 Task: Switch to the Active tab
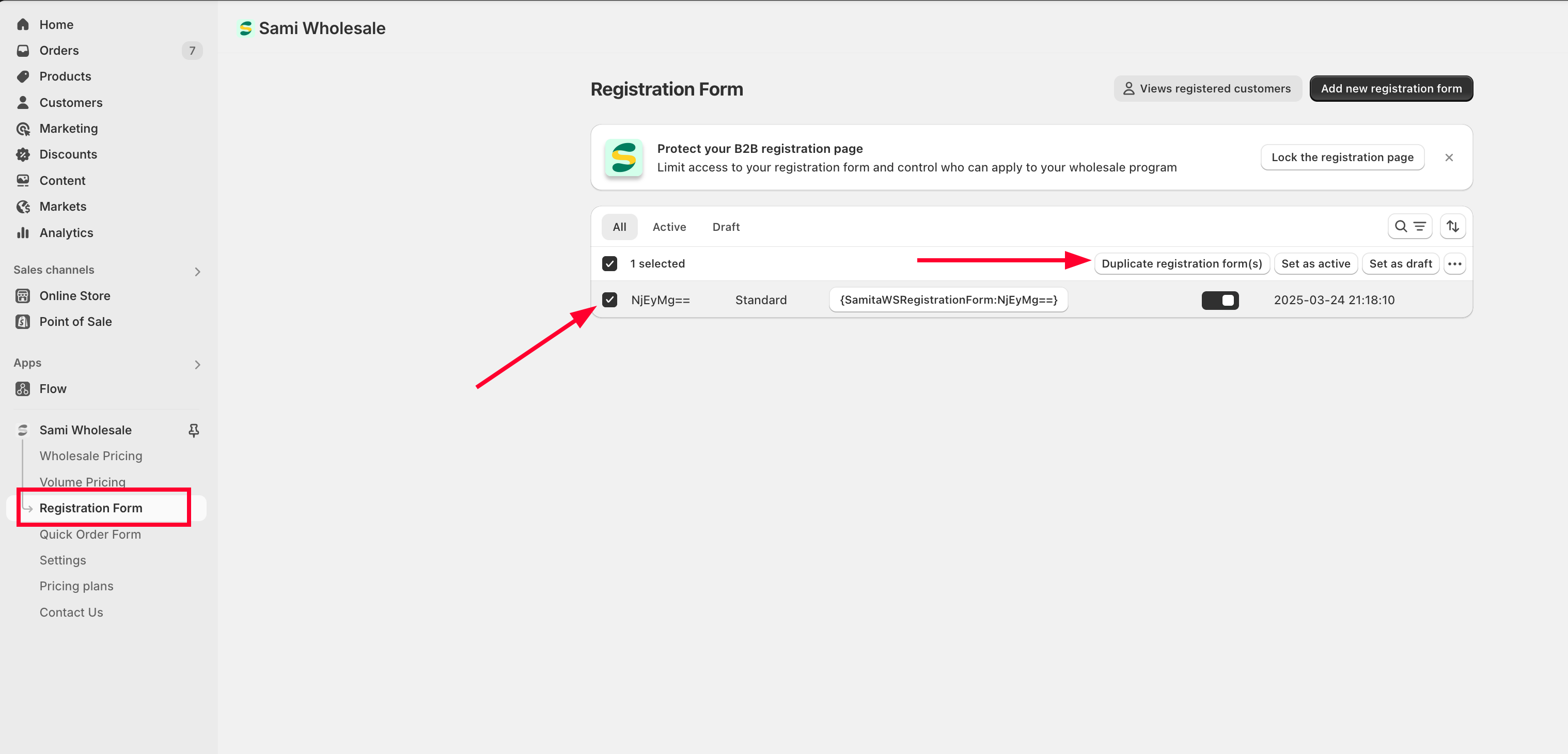tap(669, 227)
